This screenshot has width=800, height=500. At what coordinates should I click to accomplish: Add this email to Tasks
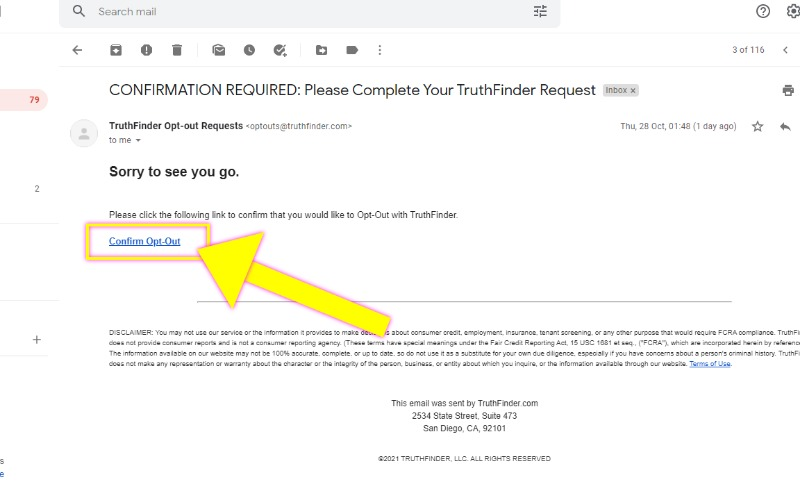(x=280, y=50)
